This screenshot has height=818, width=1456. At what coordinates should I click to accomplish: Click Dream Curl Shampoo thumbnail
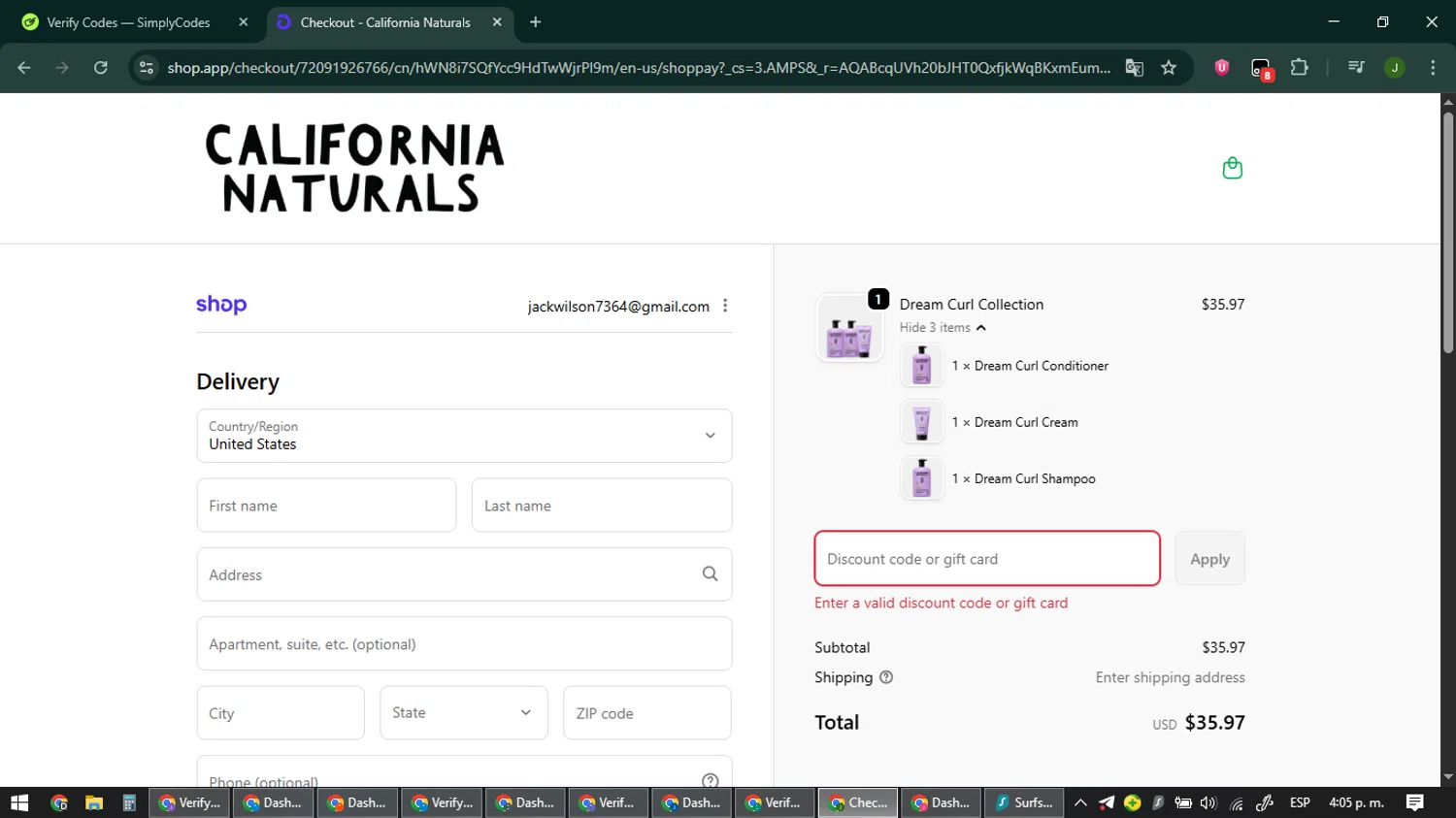(921, 478)
